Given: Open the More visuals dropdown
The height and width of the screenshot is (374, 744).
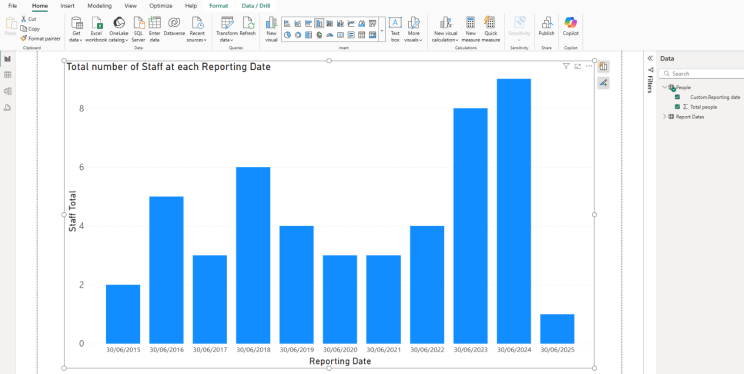Looking at the screenshot, I should (413, 29).
